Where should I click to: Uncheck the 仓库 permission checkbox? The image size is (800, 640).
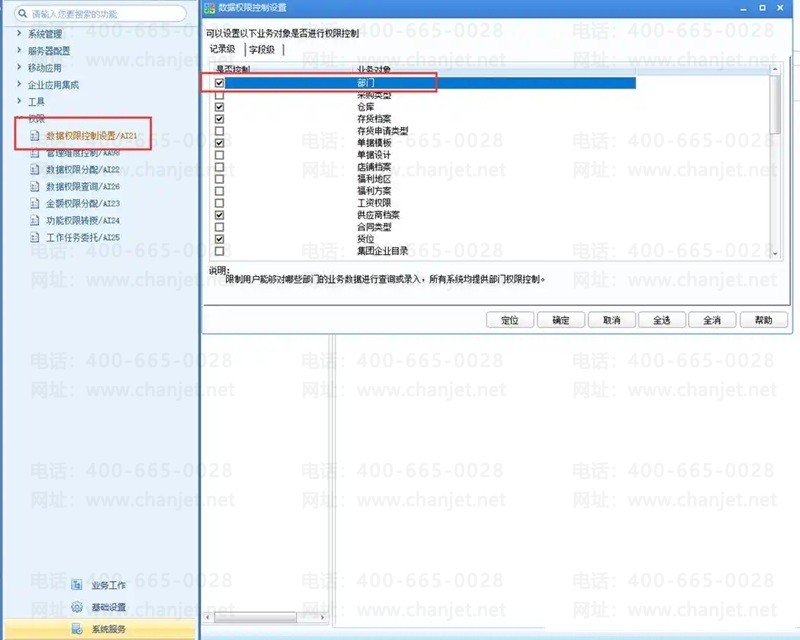[x=219, y=107]
